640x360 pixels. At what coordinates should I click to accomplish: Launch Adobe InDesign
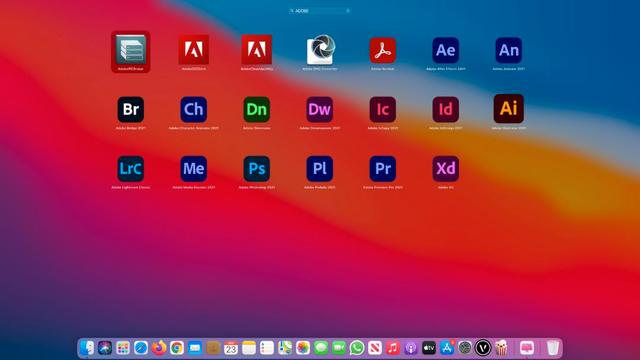(x=445, y=109)
